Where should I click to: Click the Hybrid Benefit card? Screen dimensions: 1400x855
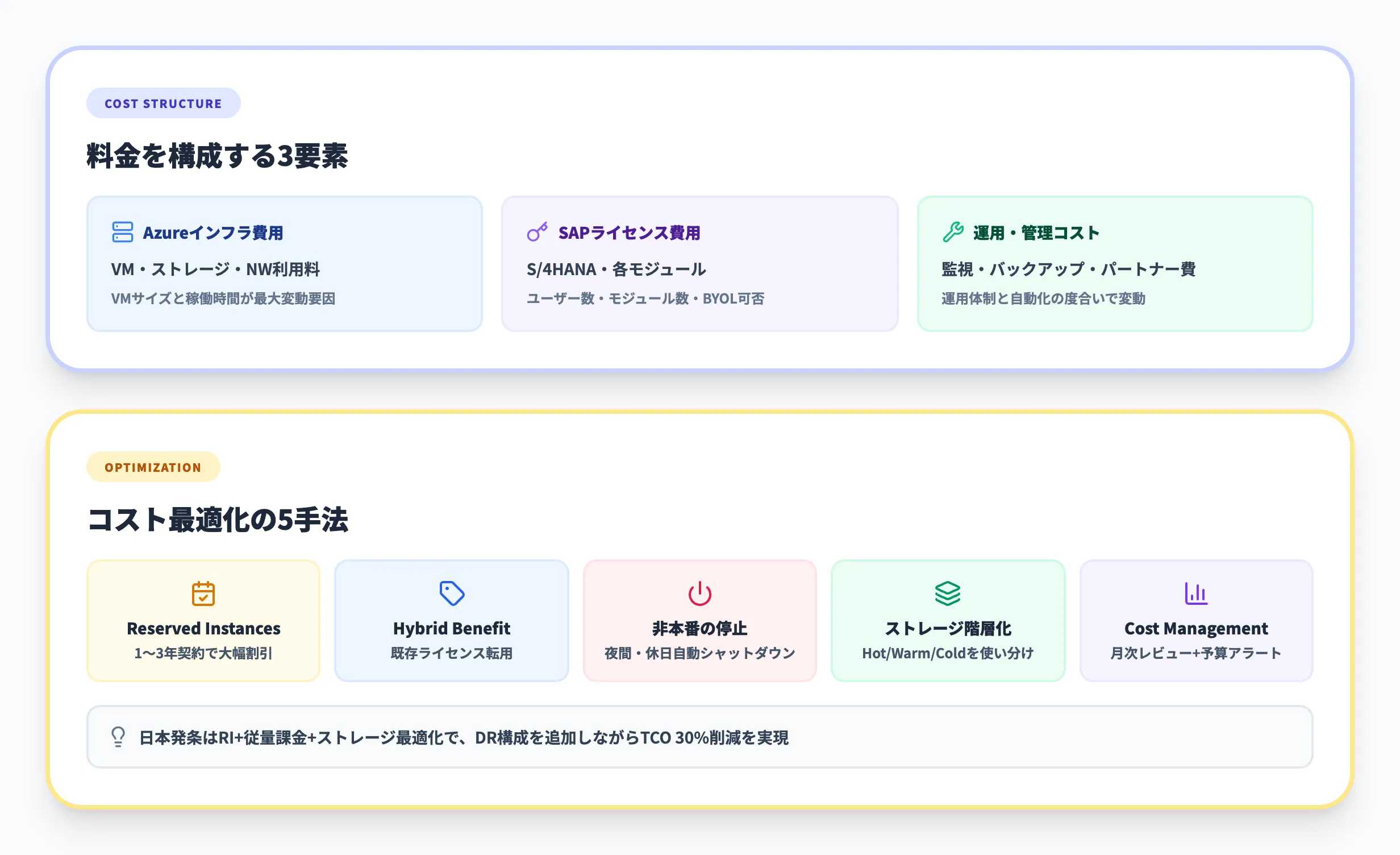tap(452, 620)
